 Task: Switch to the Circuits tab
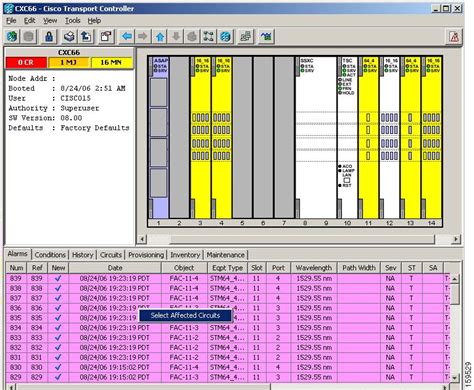click(111, 255)
